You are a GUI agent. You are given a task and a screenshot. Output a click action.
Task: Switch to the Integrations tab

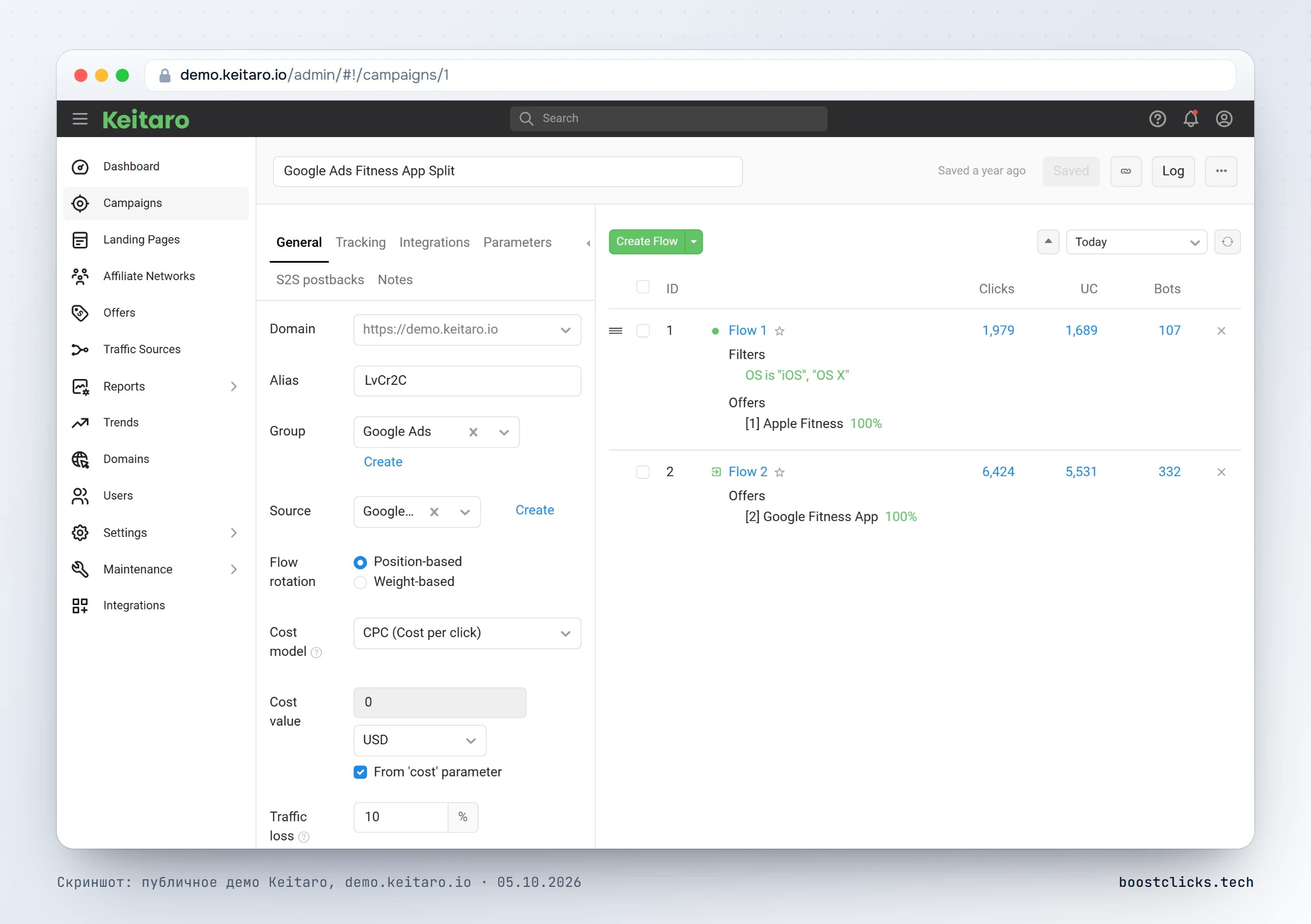pyautogui.click(x=434, y=242)
